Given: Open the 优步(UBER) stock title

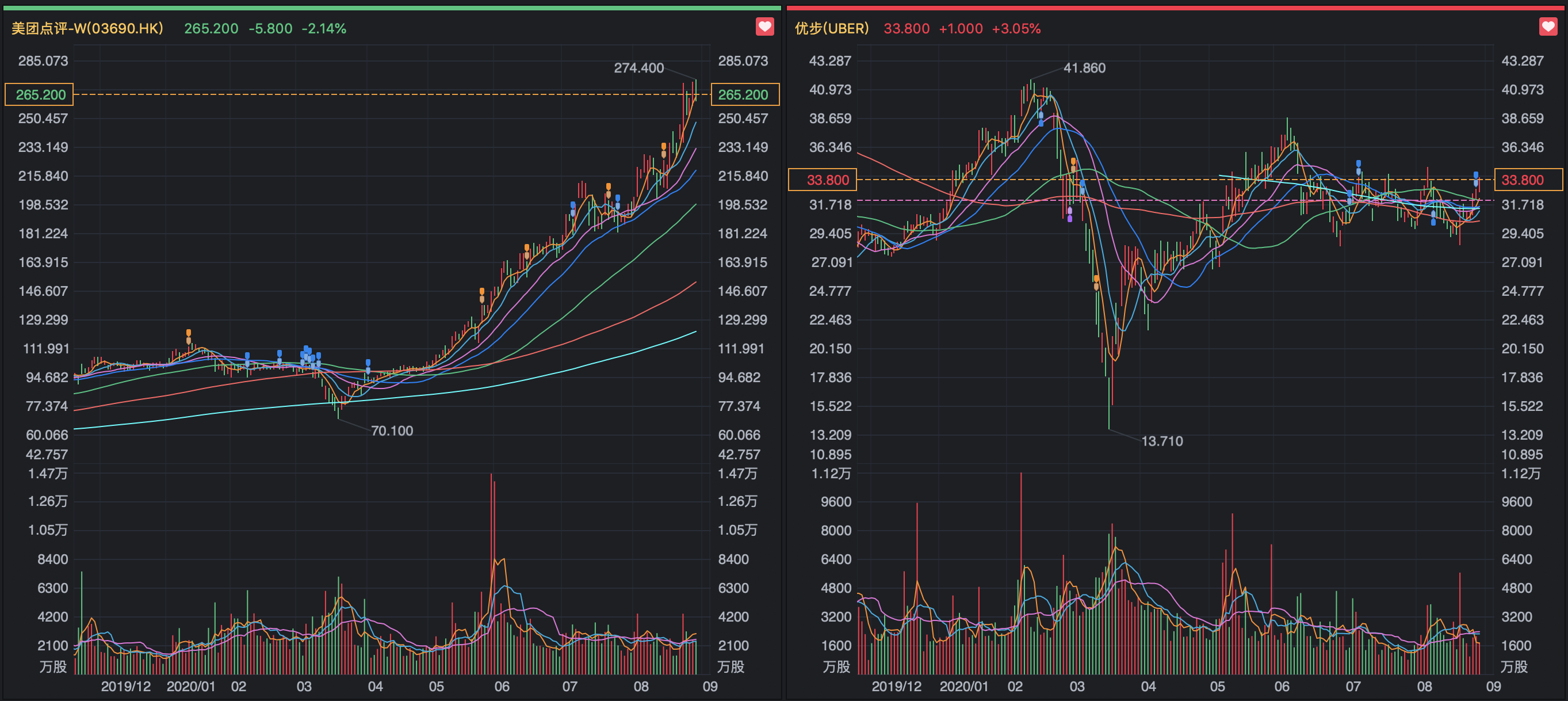Looking at the screenshot, I should pyautogui.click(x=832, y=29).
